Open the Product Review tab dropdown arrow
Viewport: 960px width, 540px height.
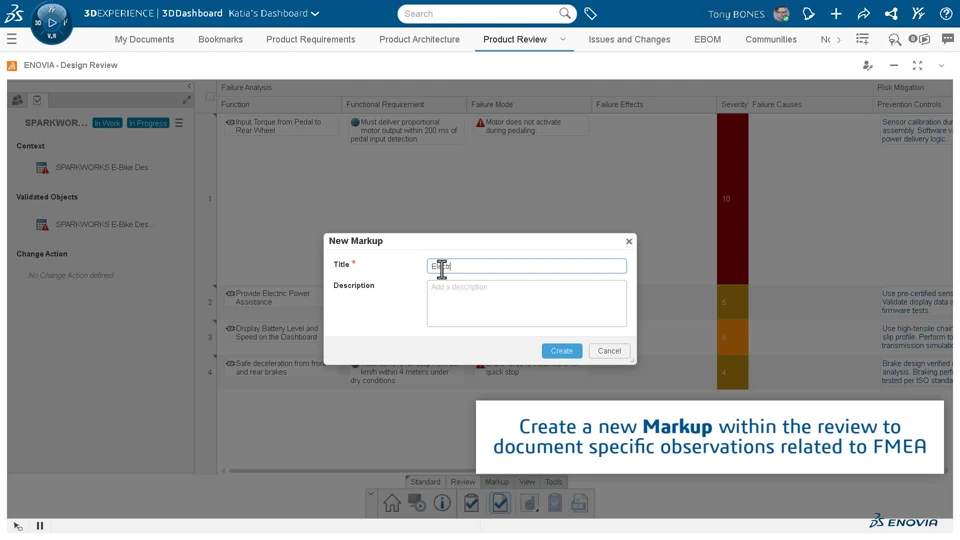[x=563, y=39]
